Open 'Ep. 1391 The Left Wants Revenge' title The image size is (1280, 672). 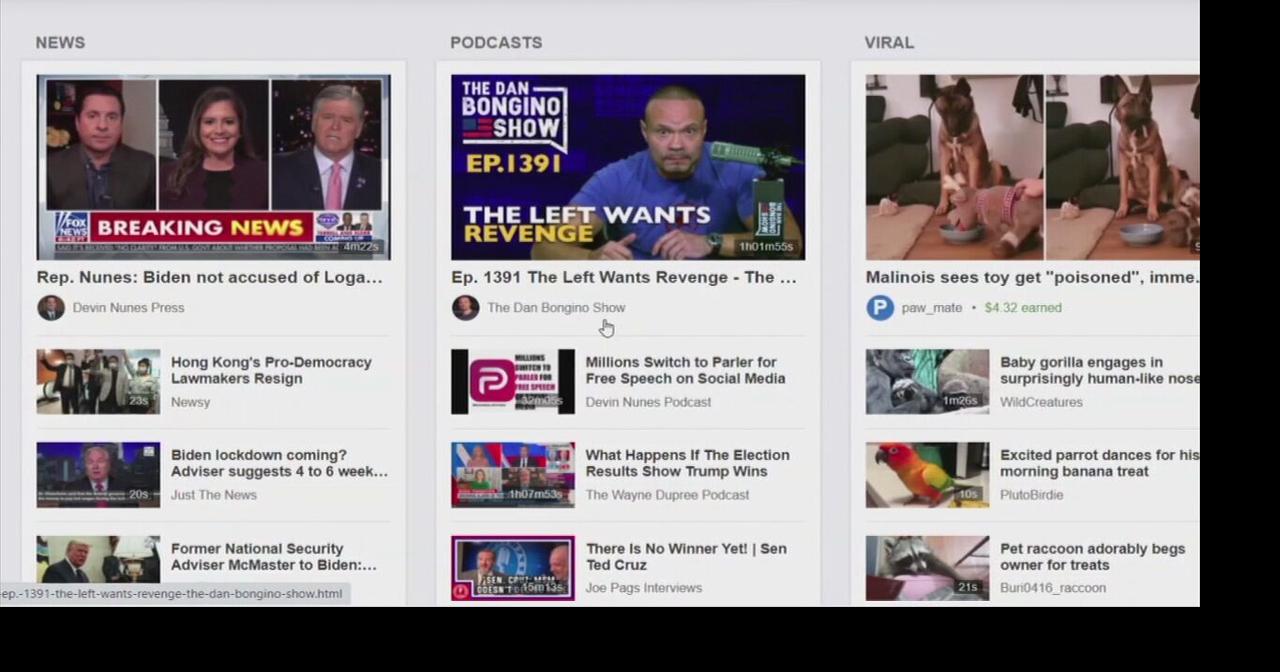[x=624, y=278]
